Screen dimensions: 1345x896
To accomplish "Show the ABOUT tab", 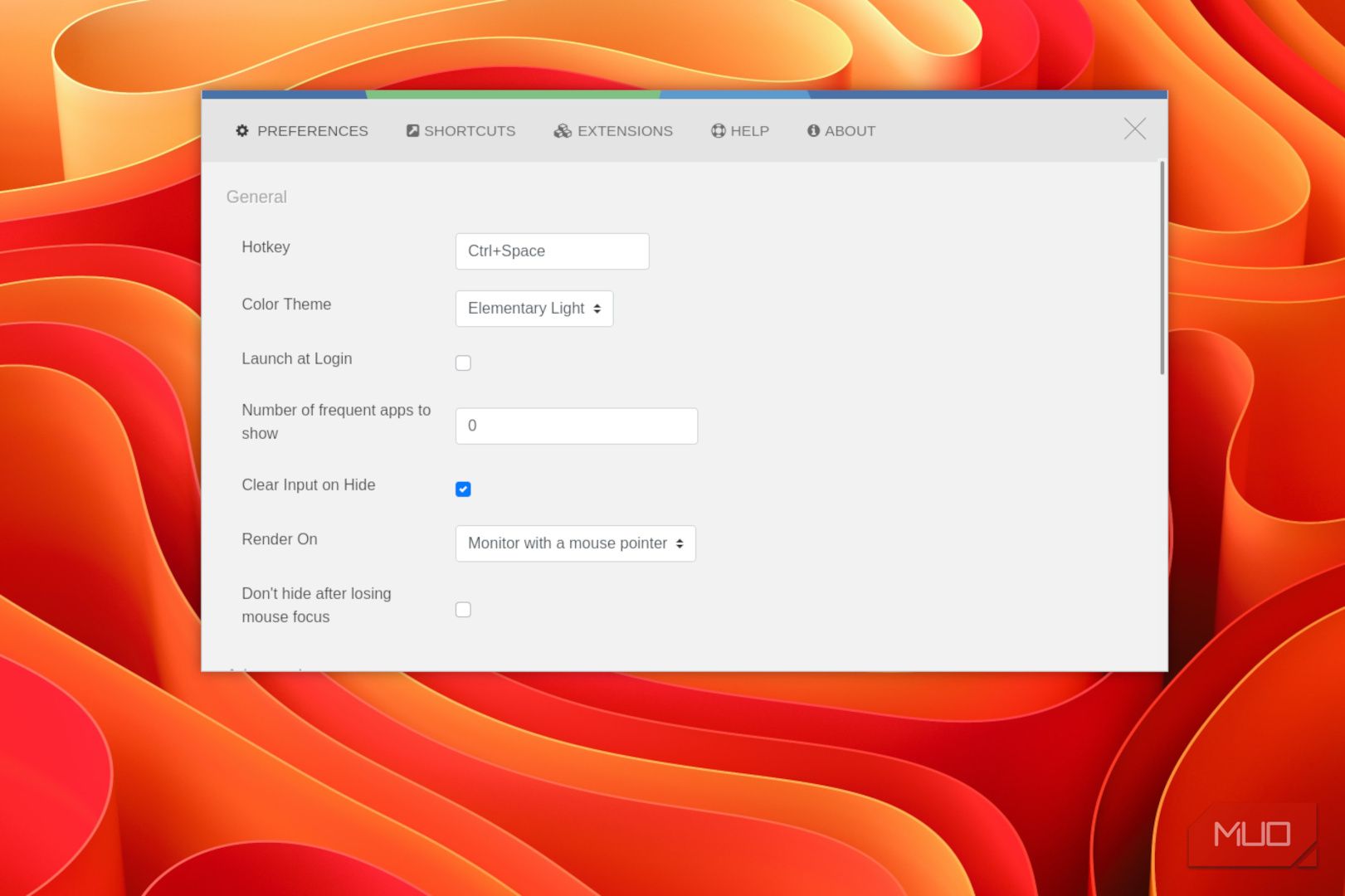I will (841, 131).
